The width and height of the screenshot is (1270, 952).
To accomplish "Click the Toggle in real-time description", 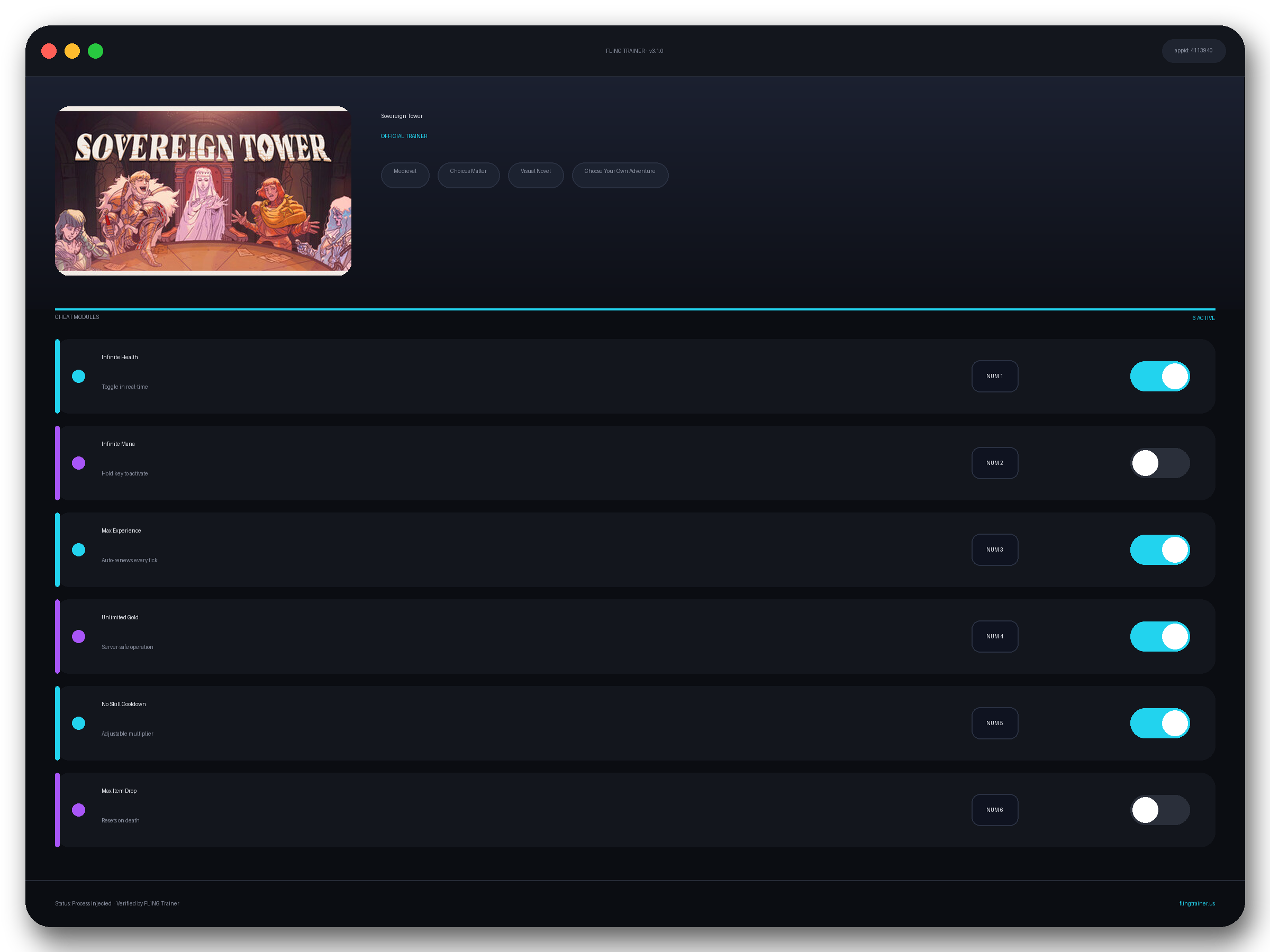I will [x=124, y=387].
